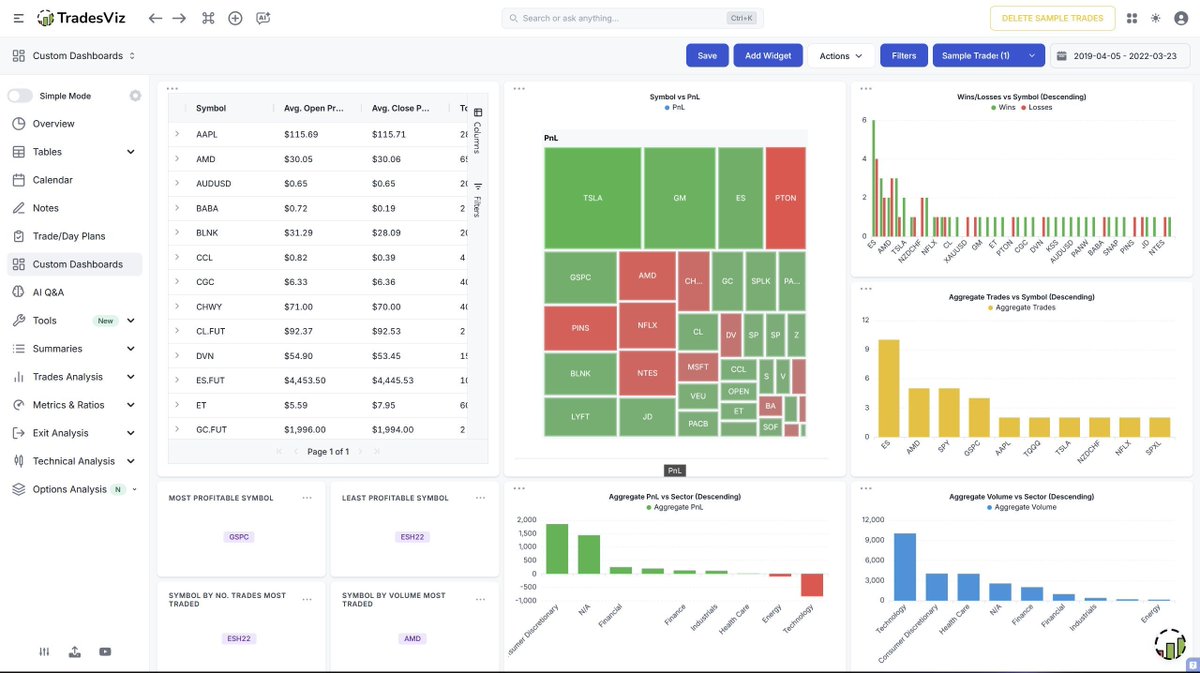Focus the Search or ask anything field
The width and height of the screenshot is (1200, 673).
coord(633,18)
